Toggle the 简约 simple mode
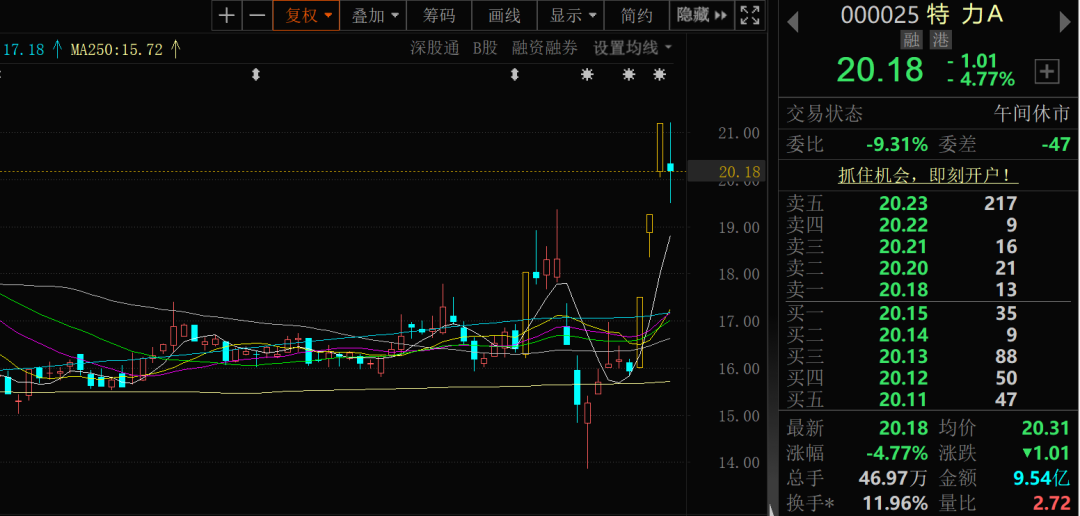Image resolution: width=1080 pixels, height=516 pixels. click(x=636, y=15)
